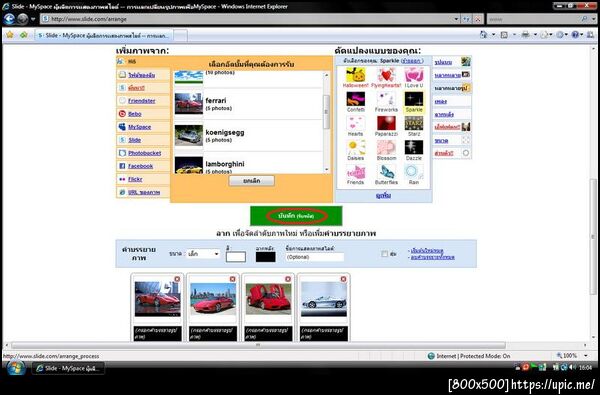
Task: Click the album list scroll-down arrow
Action: (326, 170)
